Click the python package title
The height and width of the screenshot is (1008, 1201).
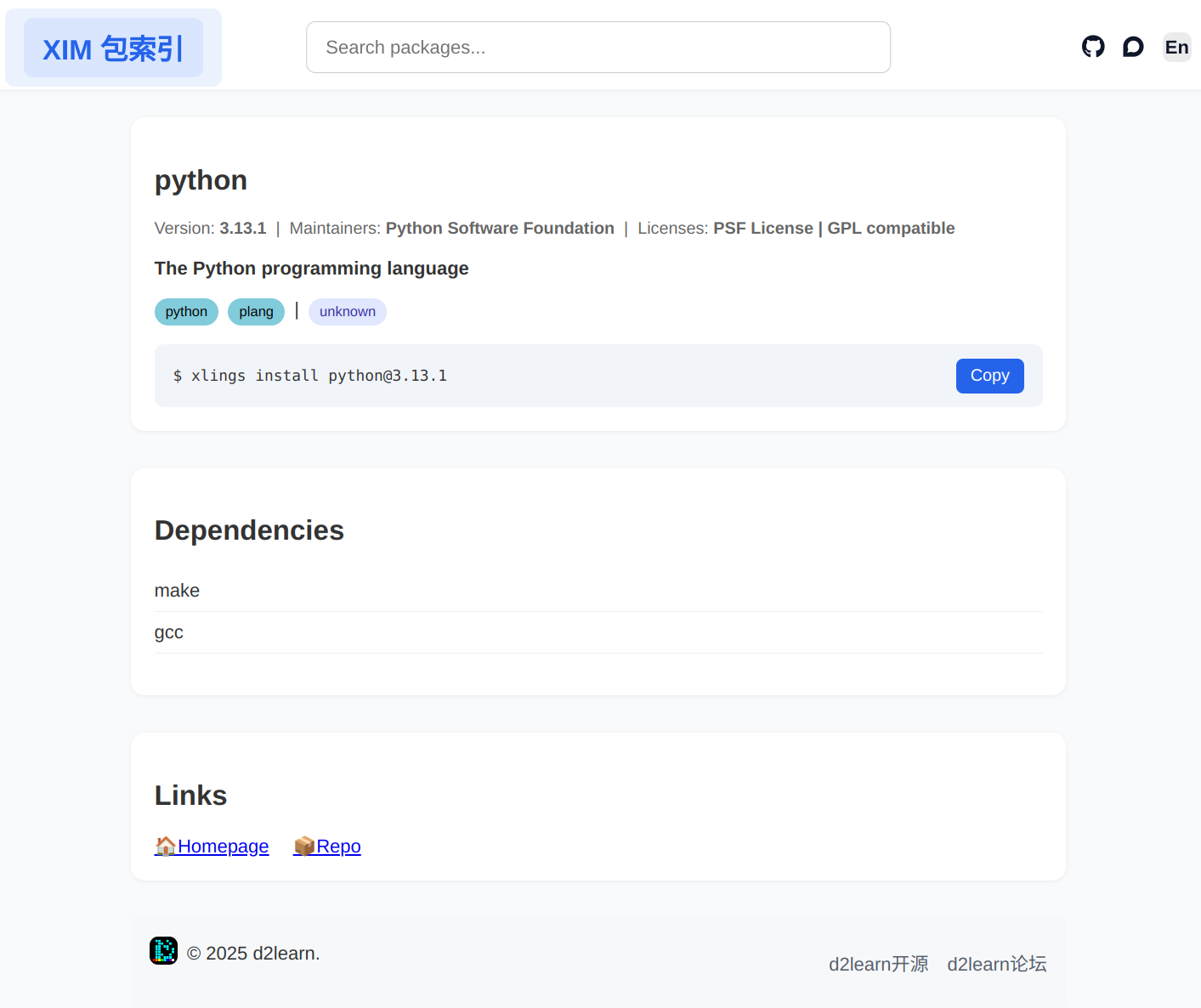tap(201, 180)
